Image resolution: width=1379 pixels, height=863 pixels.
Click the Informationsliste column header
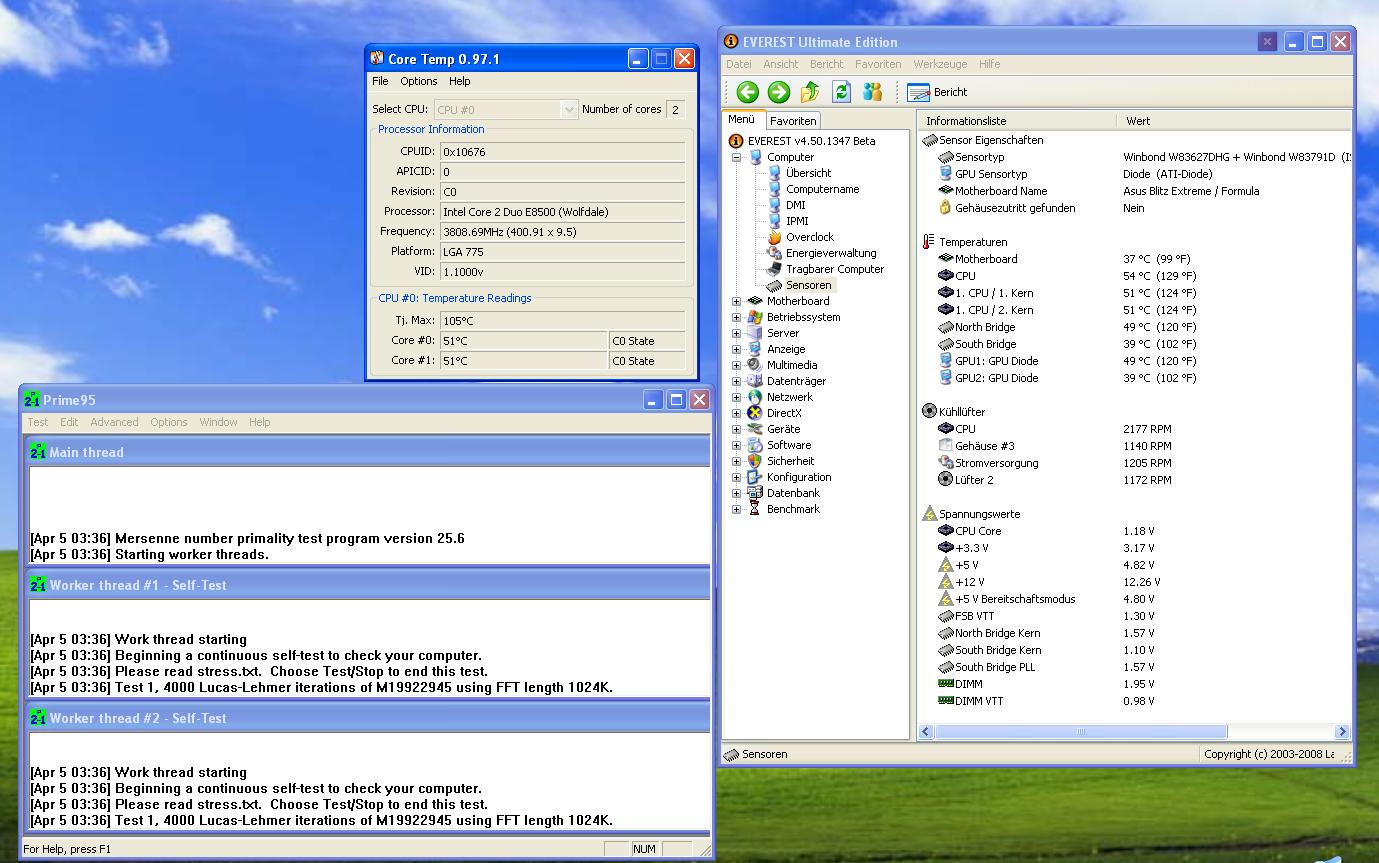(1016, 121)
